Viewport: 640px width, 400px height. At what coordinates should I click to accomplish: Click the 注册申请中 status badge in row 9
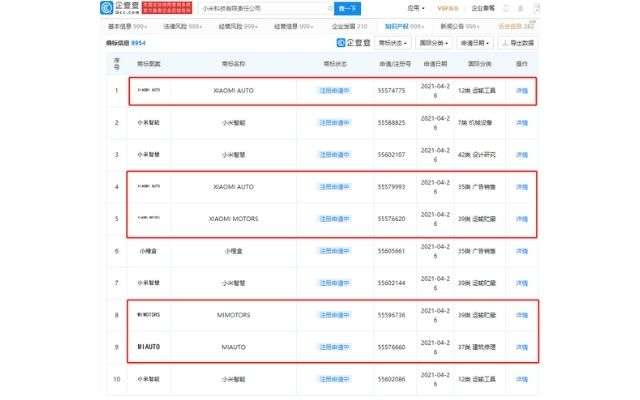tap(334, 347)
